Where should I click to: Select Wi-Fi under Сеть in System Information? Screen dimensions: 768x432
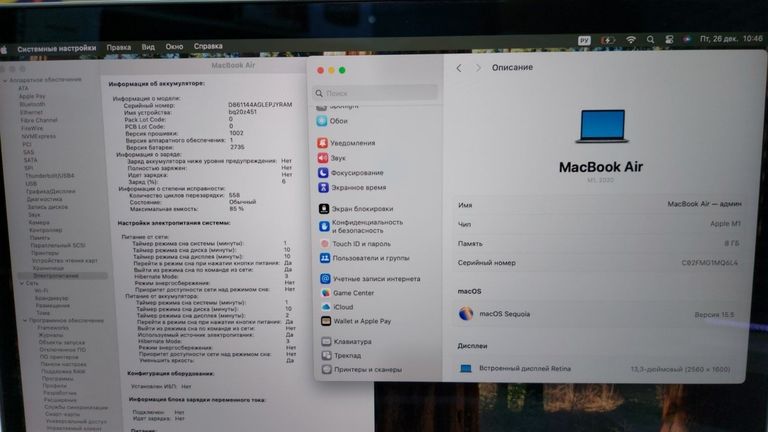click(x=41, y=290)
